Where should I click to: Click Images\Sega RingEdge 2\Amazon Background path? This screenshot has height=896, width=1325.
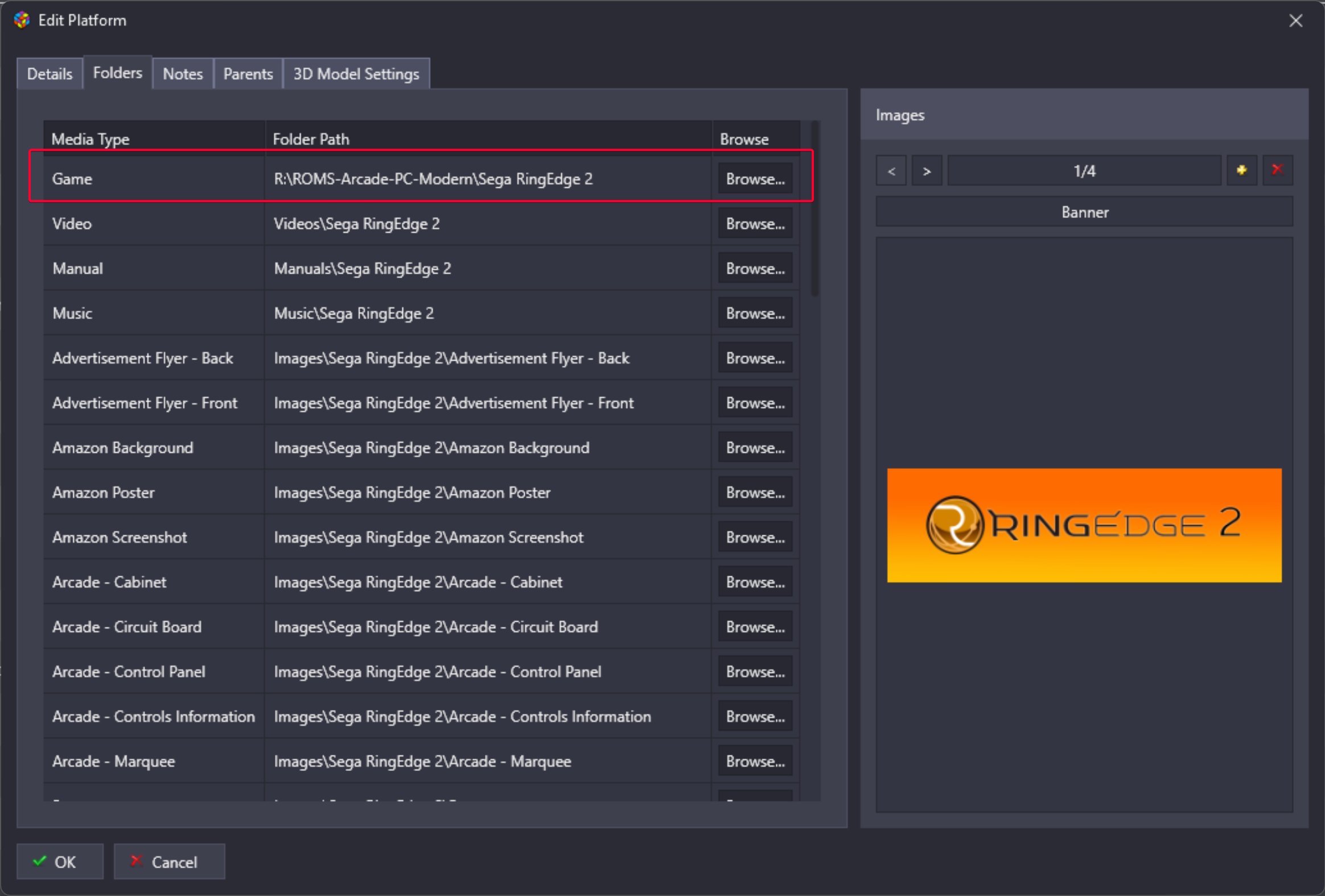point(431,448)
